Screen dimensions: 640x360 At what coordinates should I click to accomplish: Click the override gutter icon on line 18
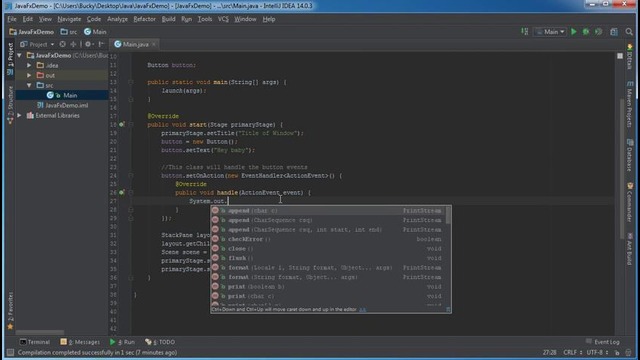[122, 124]
